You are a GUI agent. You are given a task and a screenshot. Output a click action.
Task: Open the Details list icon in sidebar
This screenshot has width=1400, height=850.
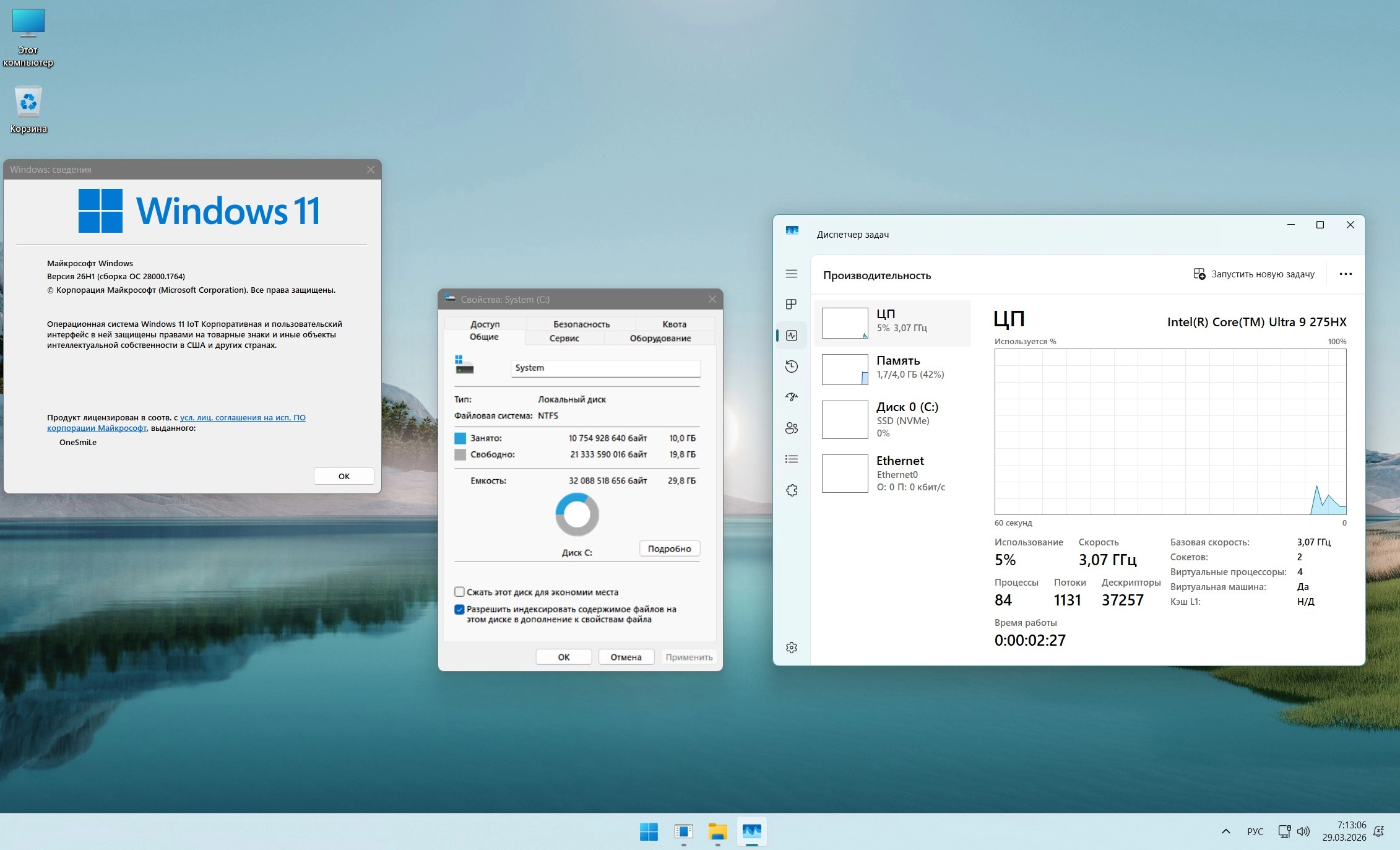click(x=791, y=459)
